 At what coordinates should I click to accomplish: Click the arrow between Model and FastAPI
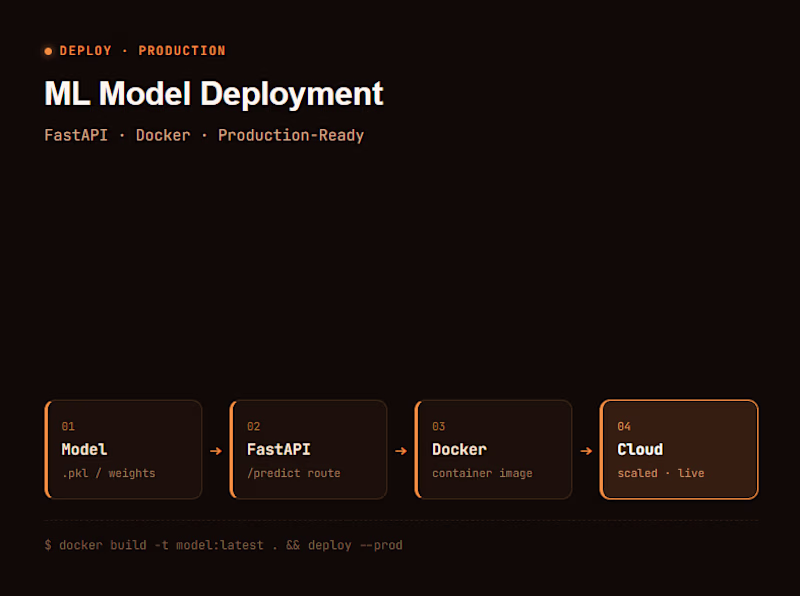(x=216, y=451)
